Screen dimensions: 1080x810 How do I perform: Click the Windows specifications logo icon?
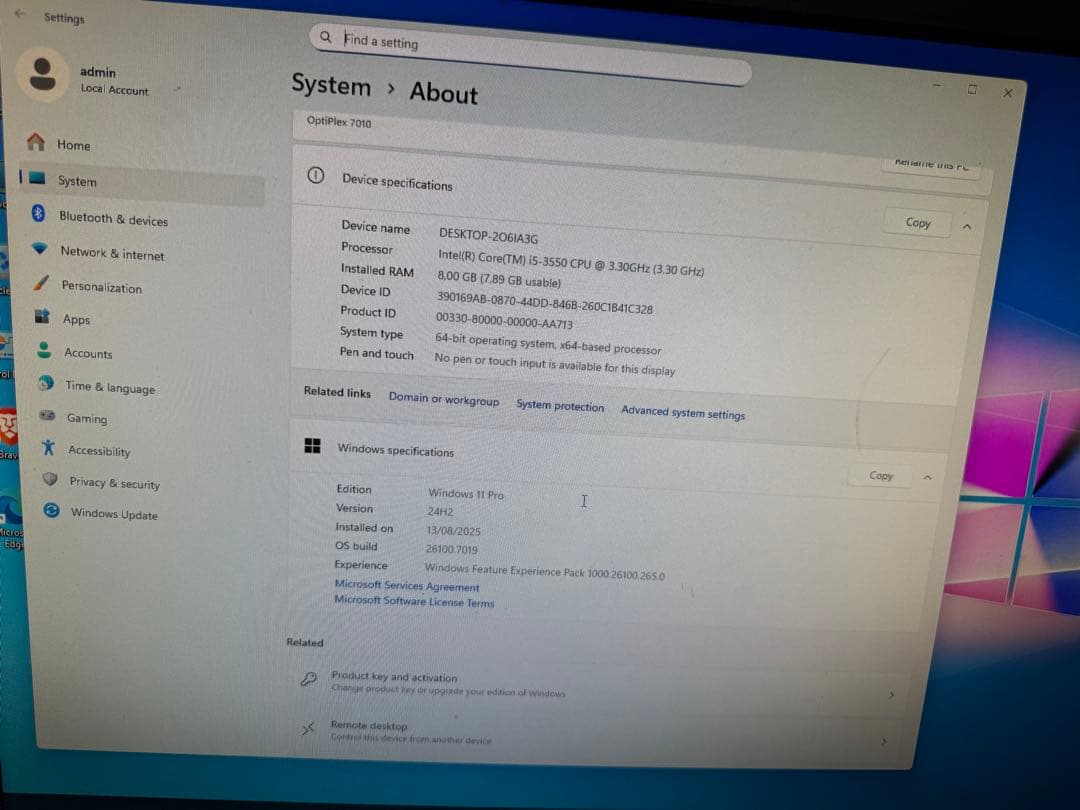click(x=312, y=446)
